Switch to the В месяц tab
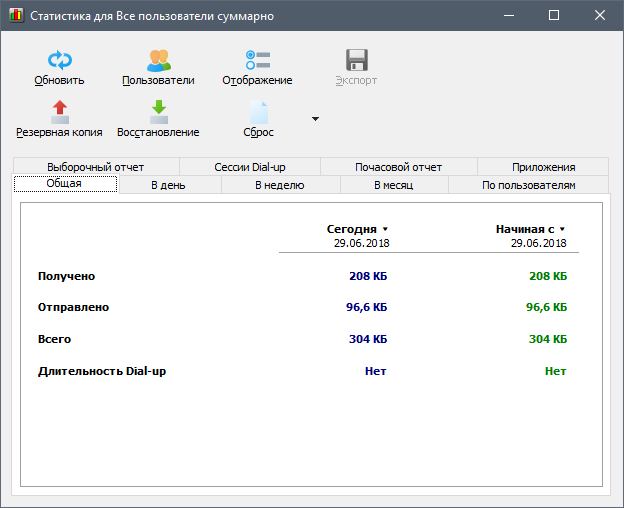Viewport: 624px width, 508px height. point(394,185)
